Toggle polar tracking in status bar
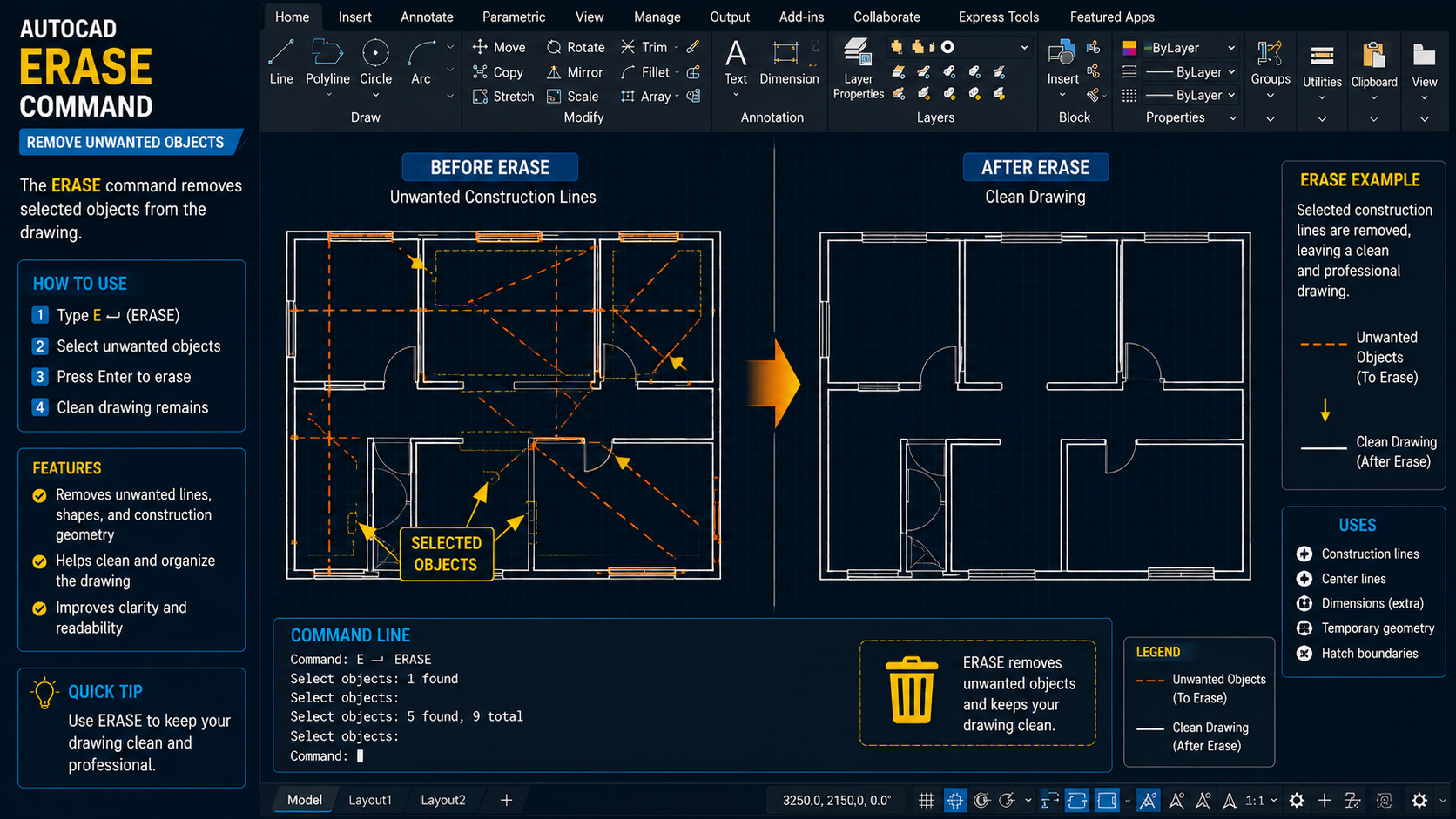 (x=982, y=800)
